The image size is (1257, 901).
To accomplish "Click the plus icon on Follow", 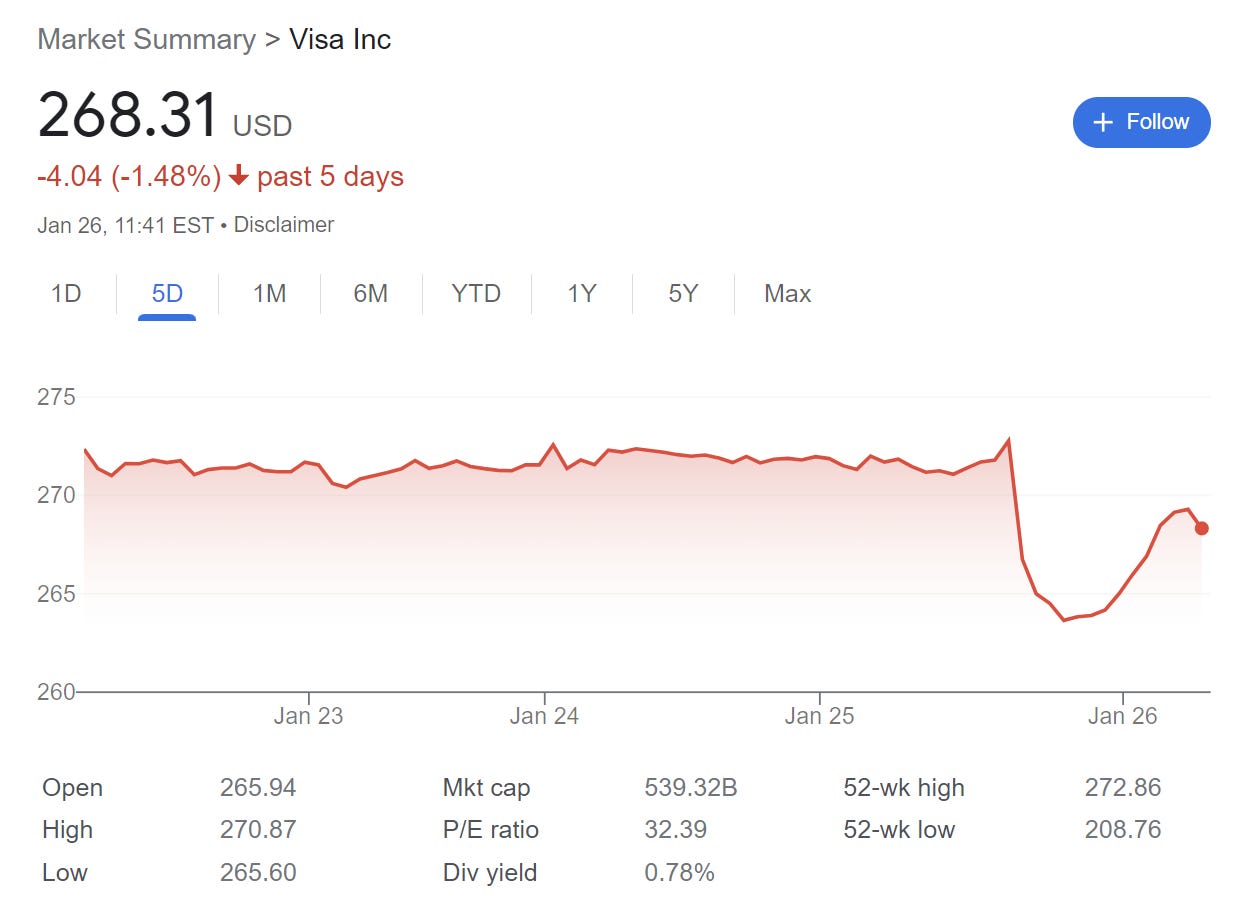I will [x=1103, y=122].
